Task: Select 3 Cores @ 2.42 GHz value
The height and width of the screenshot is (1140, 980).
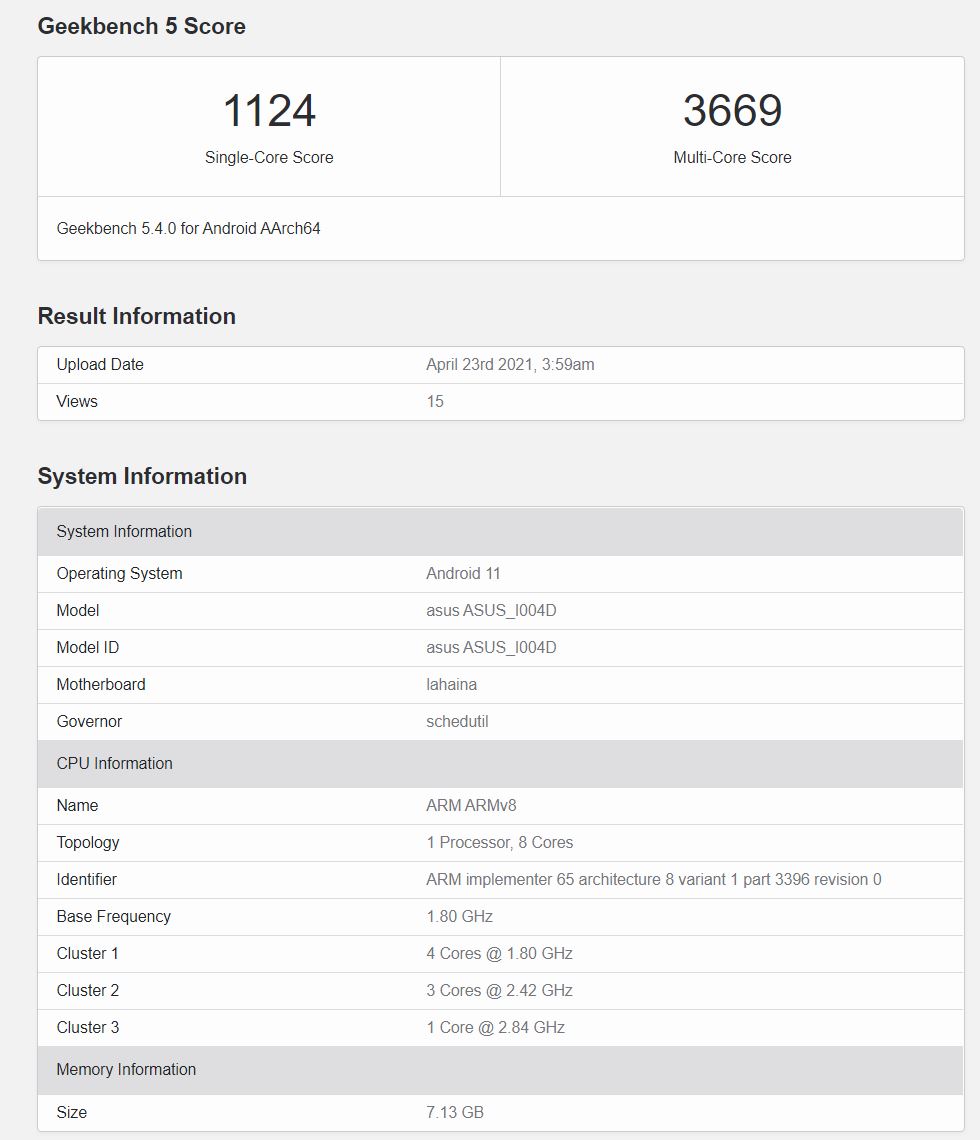Action: point(499,991)
